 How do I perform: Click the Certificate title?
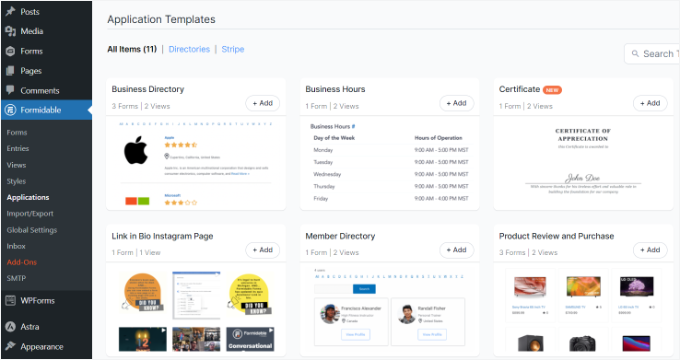tap(519, 89)
